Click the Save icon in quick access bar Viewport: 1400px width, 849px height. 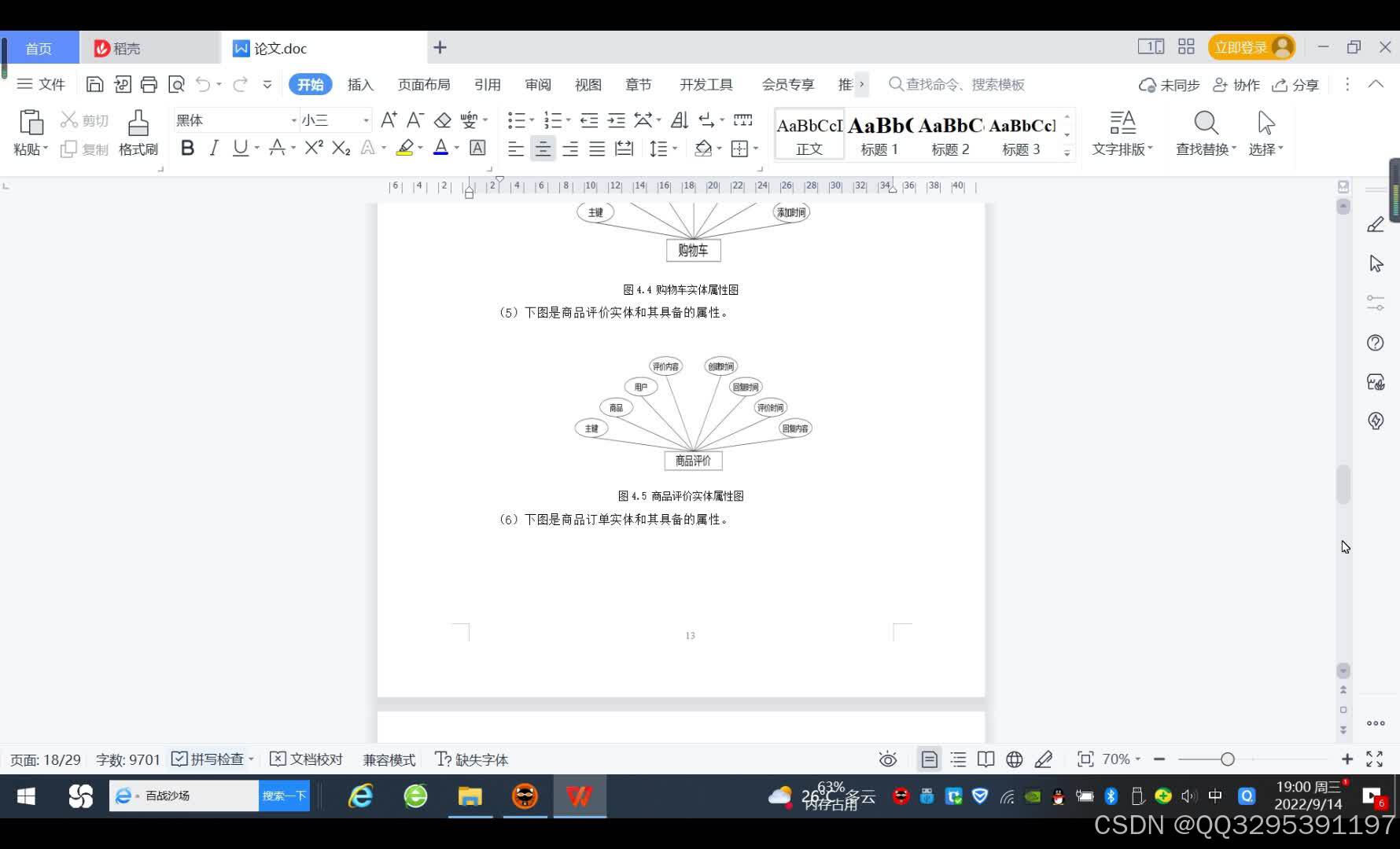coord(95,84)
